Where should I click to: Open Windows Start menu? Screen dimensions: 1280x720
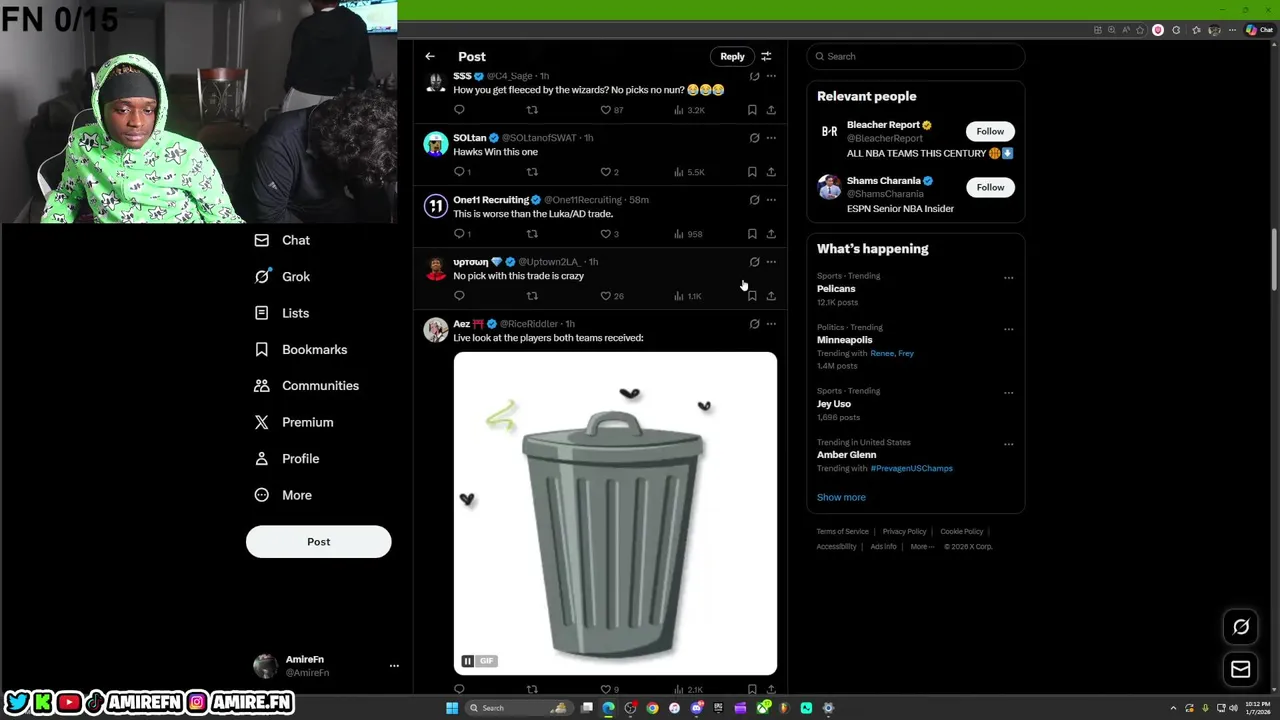click(452, 708)
